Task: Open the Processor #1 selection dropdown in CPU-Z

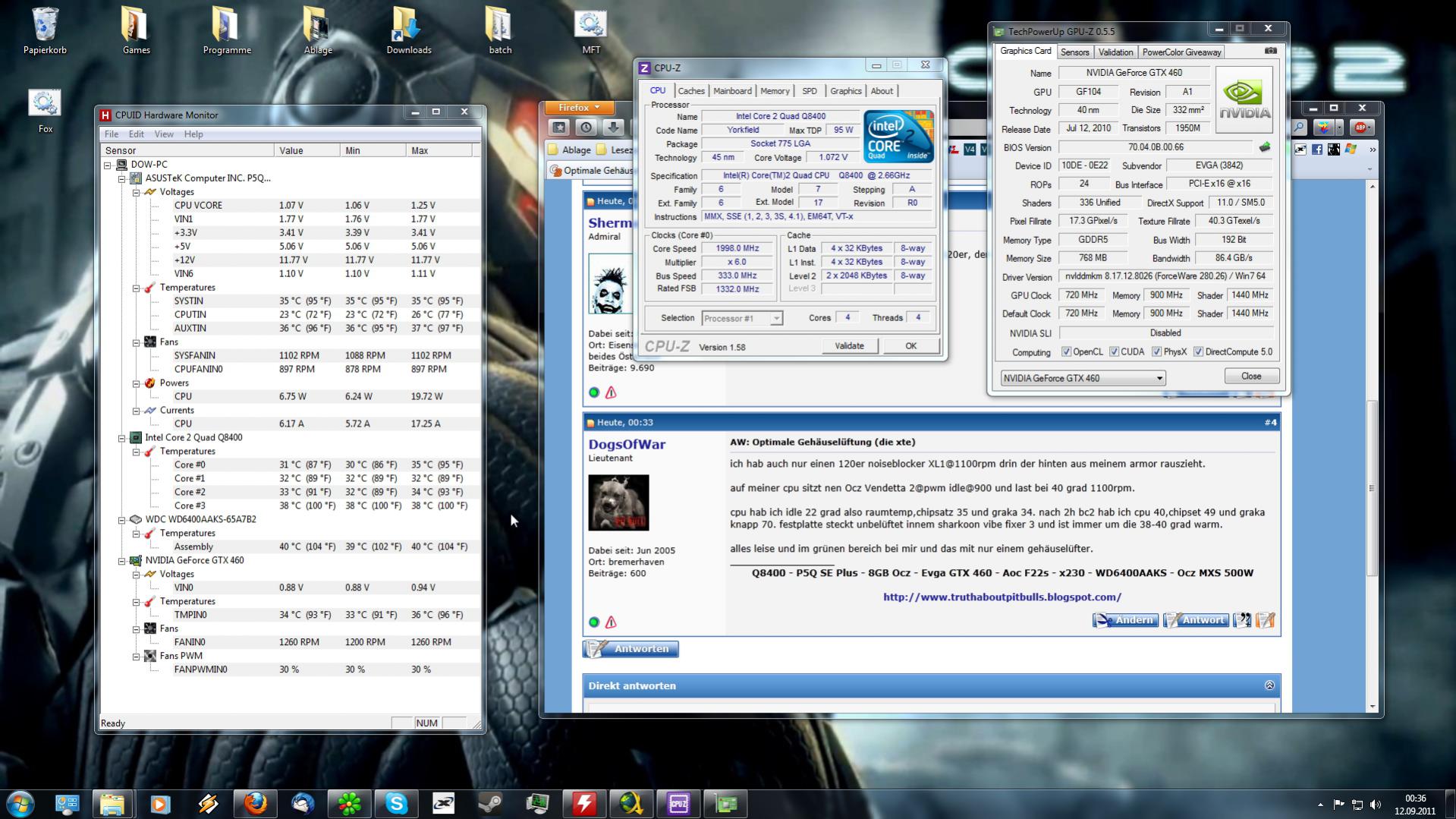Action: point(742,318)
